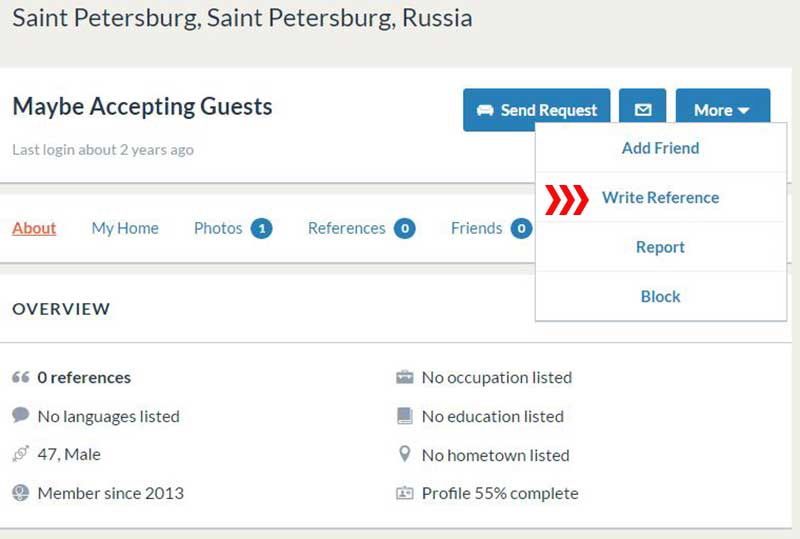The image size is (800, 539).
Task: Click the map pin hometown icon
Action: [x=405, y=454]
